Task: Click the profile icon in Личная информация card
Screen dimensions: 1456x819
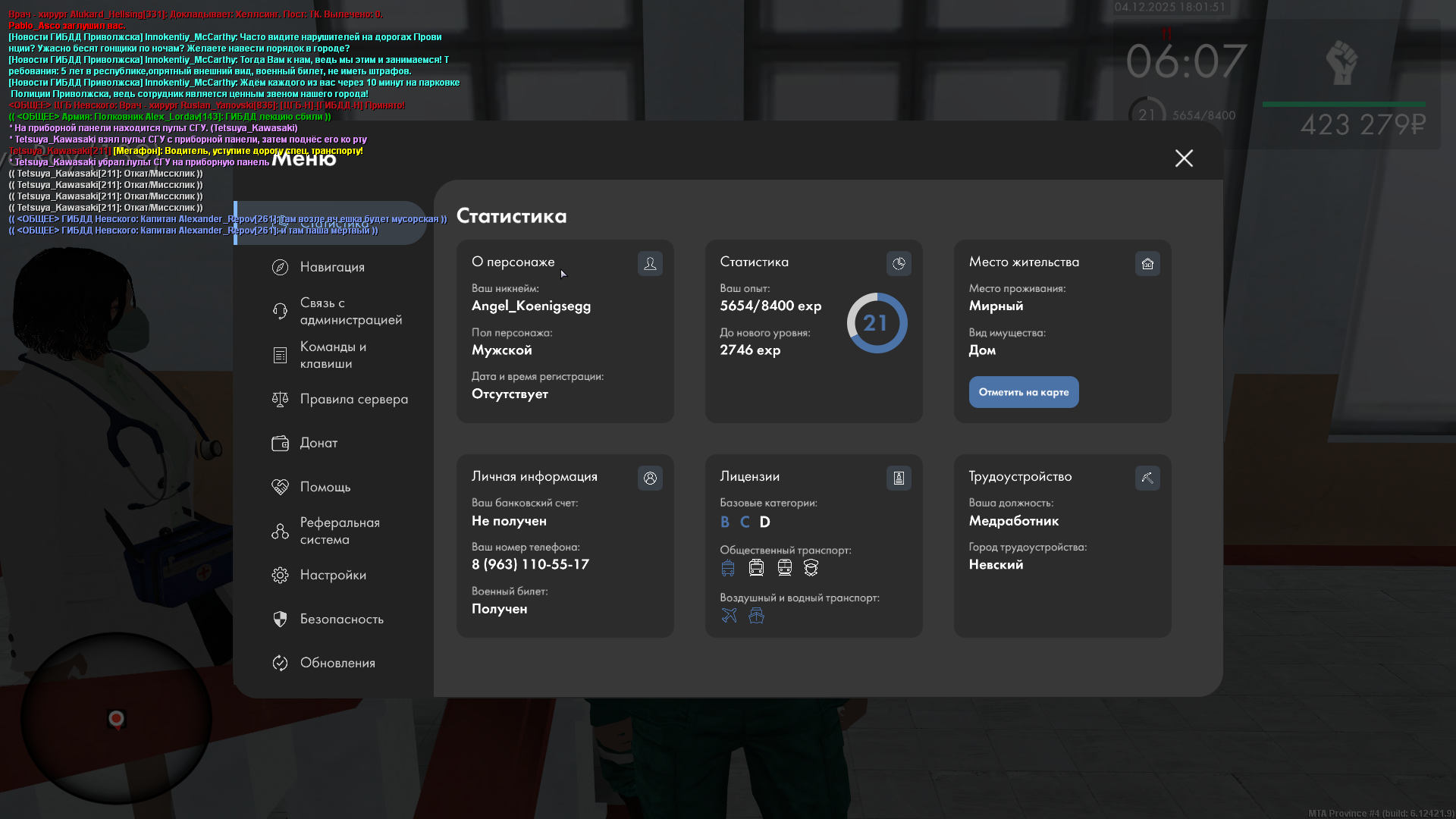Action: (650, 479)
